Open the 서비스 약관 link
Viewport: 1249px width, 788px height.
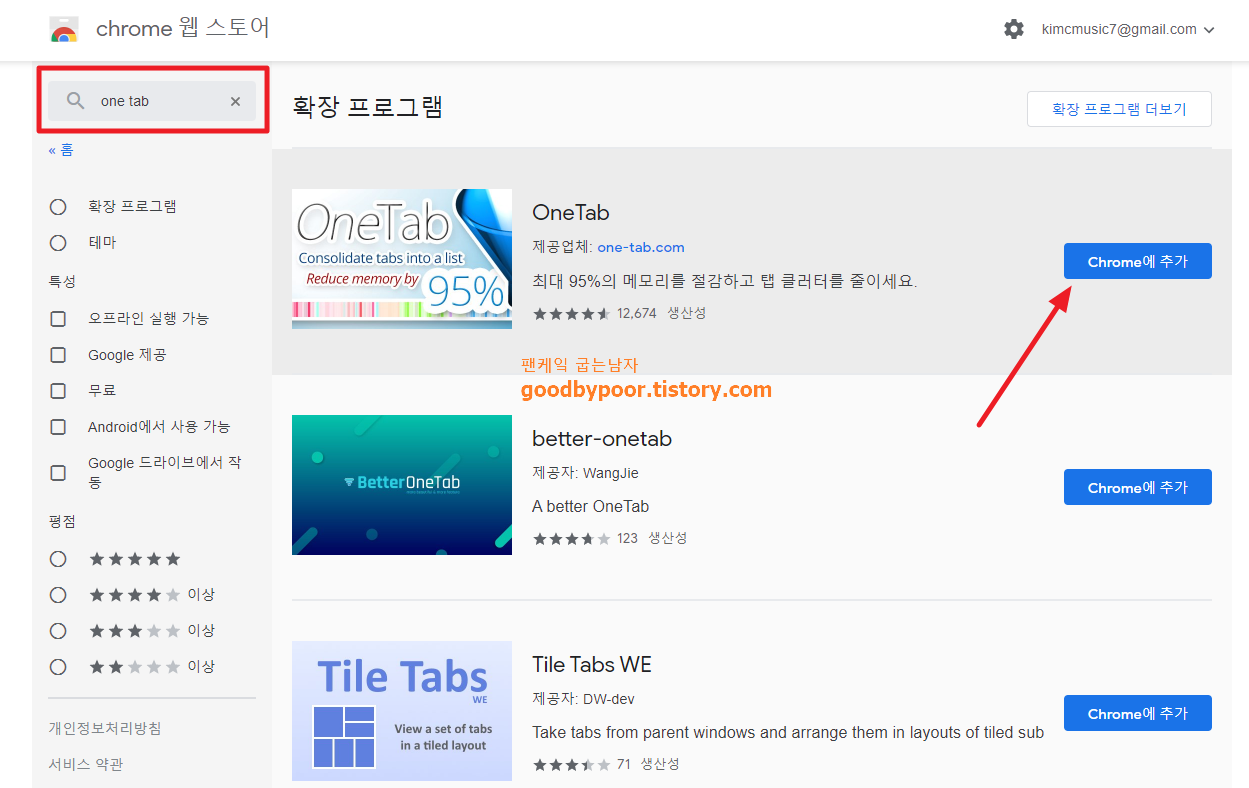click(86, 764)
